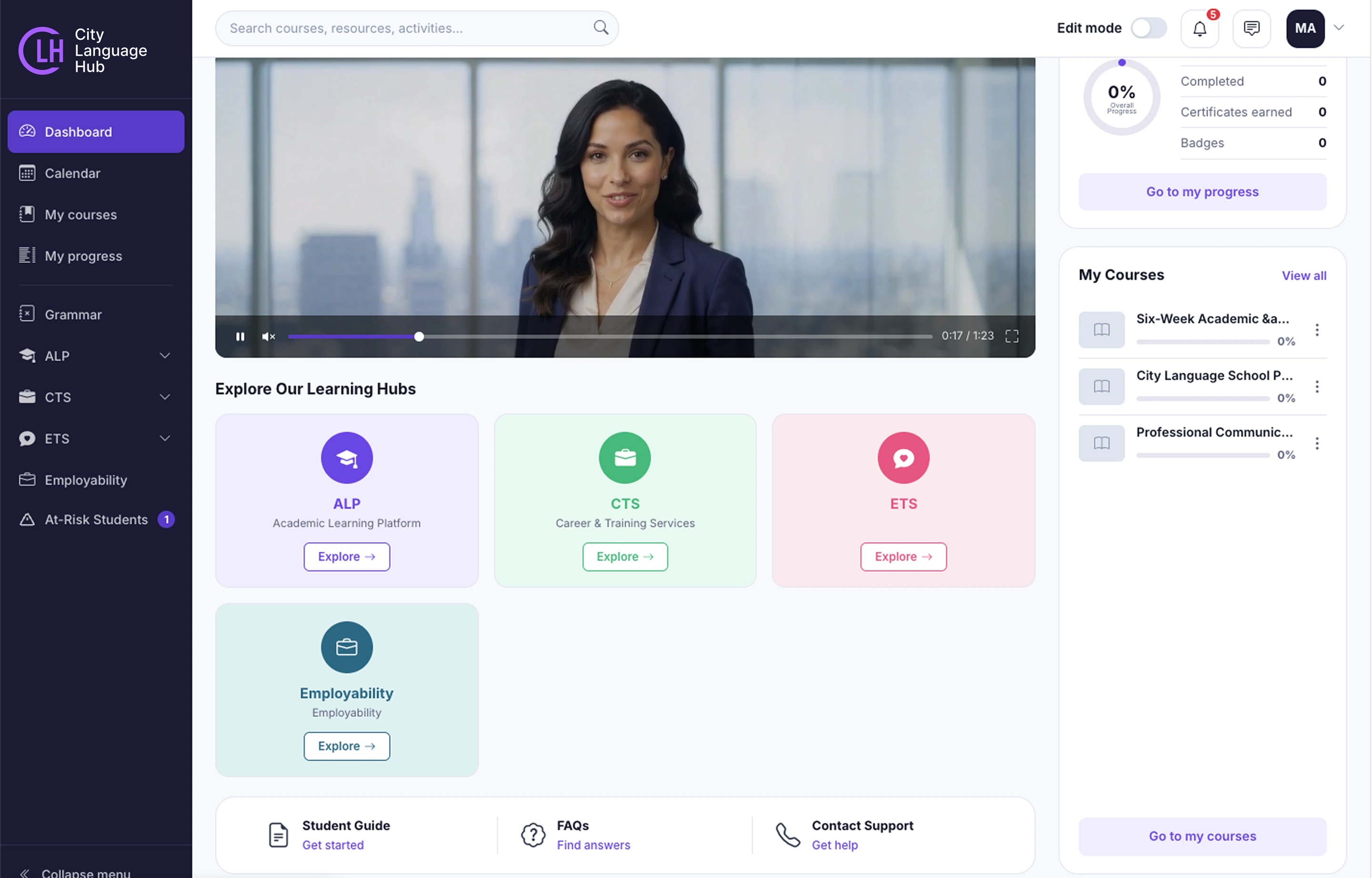Click the Employability hub circle icon
This screenshot has width=1372, height=878.
pyautogui.click(x=346, y=646)
